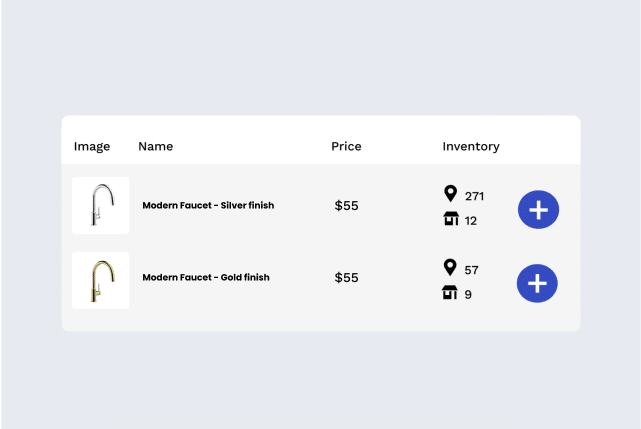Add the Gold finish faucet with plus button

tap(537, 283)
